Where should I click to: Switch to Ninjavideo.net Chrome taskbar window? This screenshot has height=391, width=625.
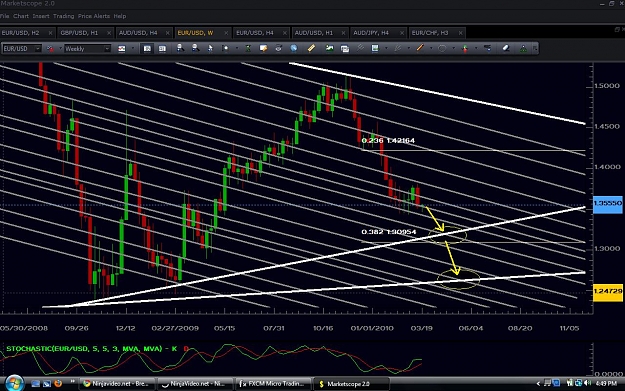click(x=117, y=384)
